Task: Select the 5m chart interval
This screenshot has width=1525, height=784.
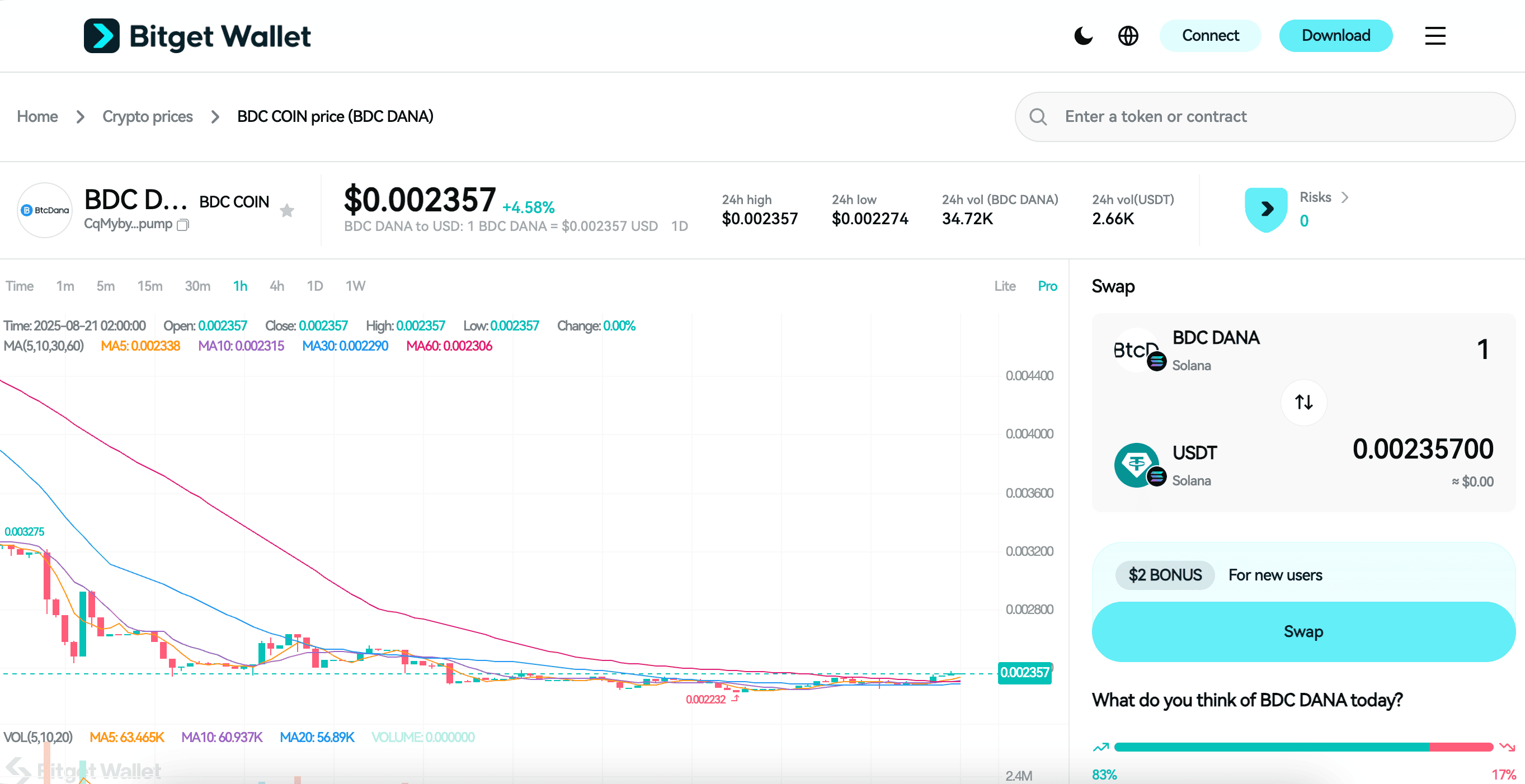Action: (x=105, y=286)
